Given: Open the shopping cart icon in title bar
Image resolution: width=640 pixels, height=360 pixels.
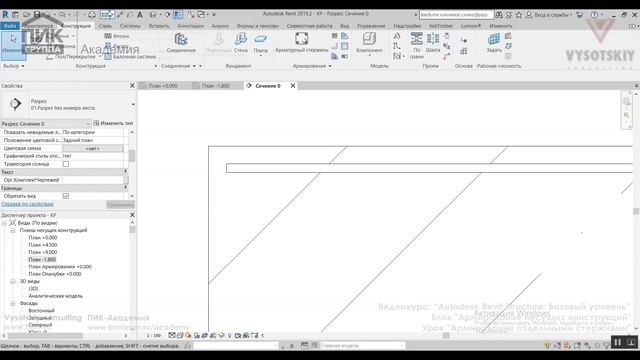Looking at the screenshot, I should tap(580, 15).
